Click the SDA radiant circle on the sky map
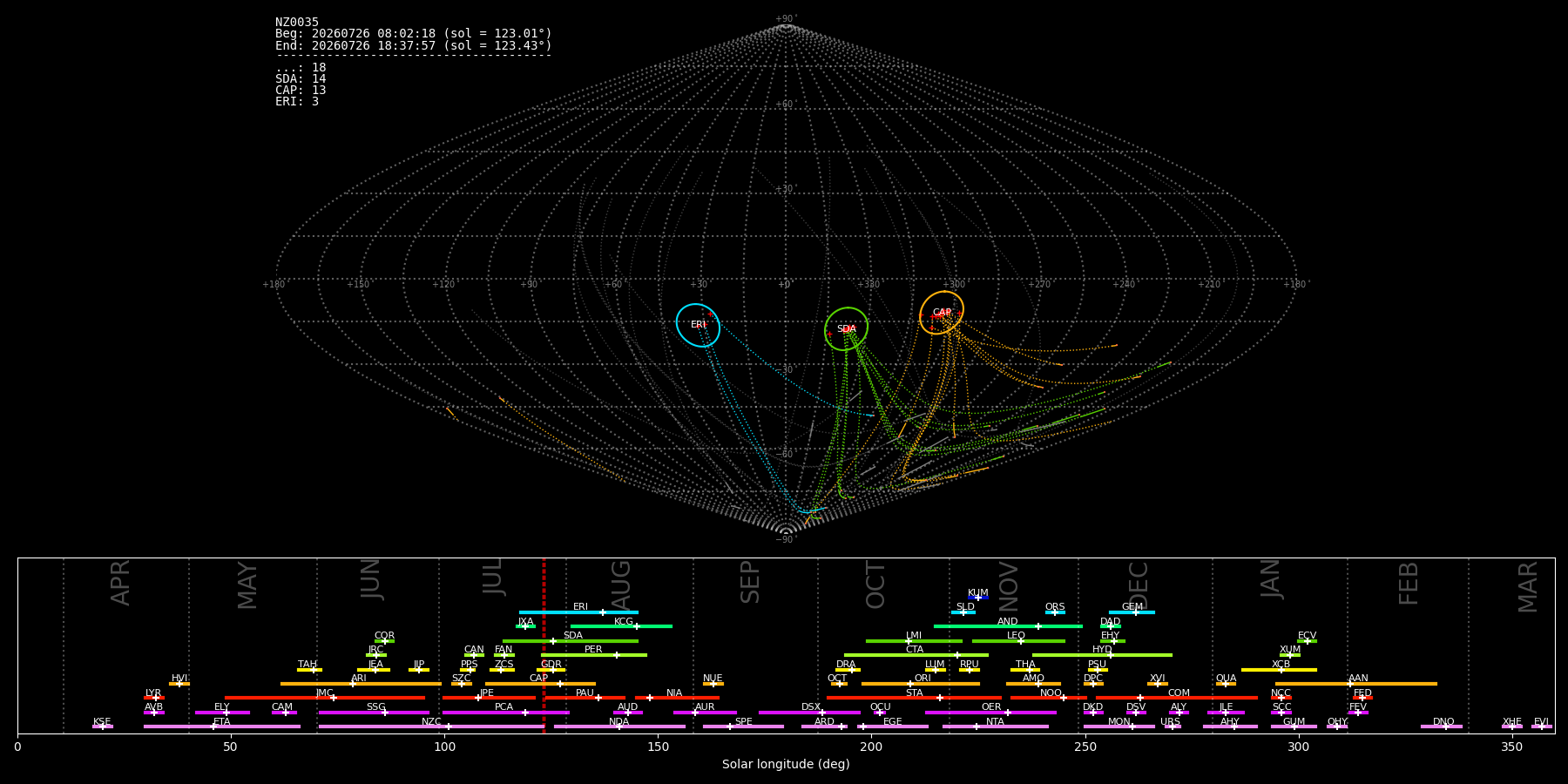Viewport: 1568px width, 784px height. coord(847,329)
